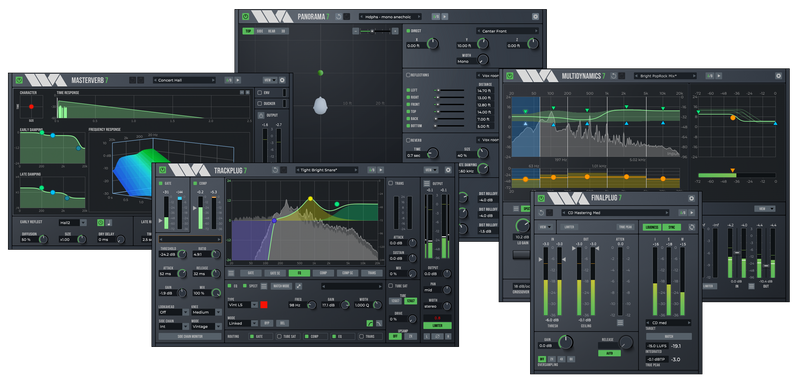Open the EQ Mode dropdown showing Linked
Image resolution: width=800 pixels, height=378 pixels.
tap(243, 323)
